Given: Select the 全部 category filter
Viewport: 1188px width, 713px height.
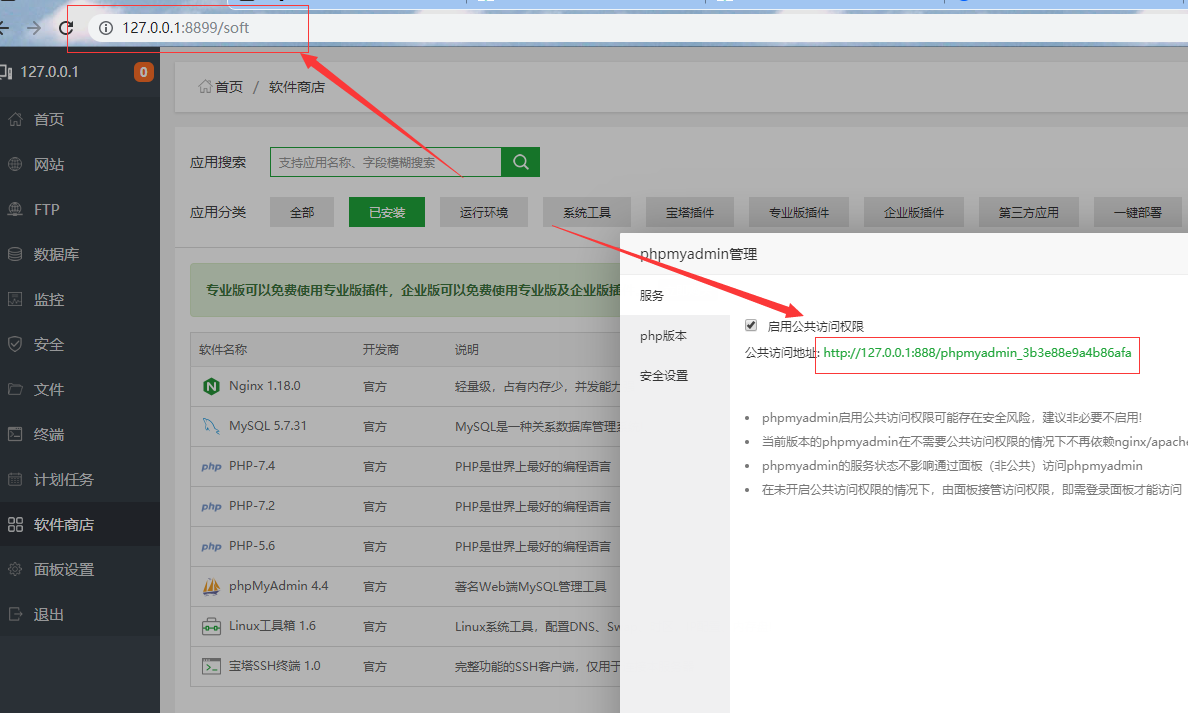Looking at the screenshot, I should coord(302,212).
